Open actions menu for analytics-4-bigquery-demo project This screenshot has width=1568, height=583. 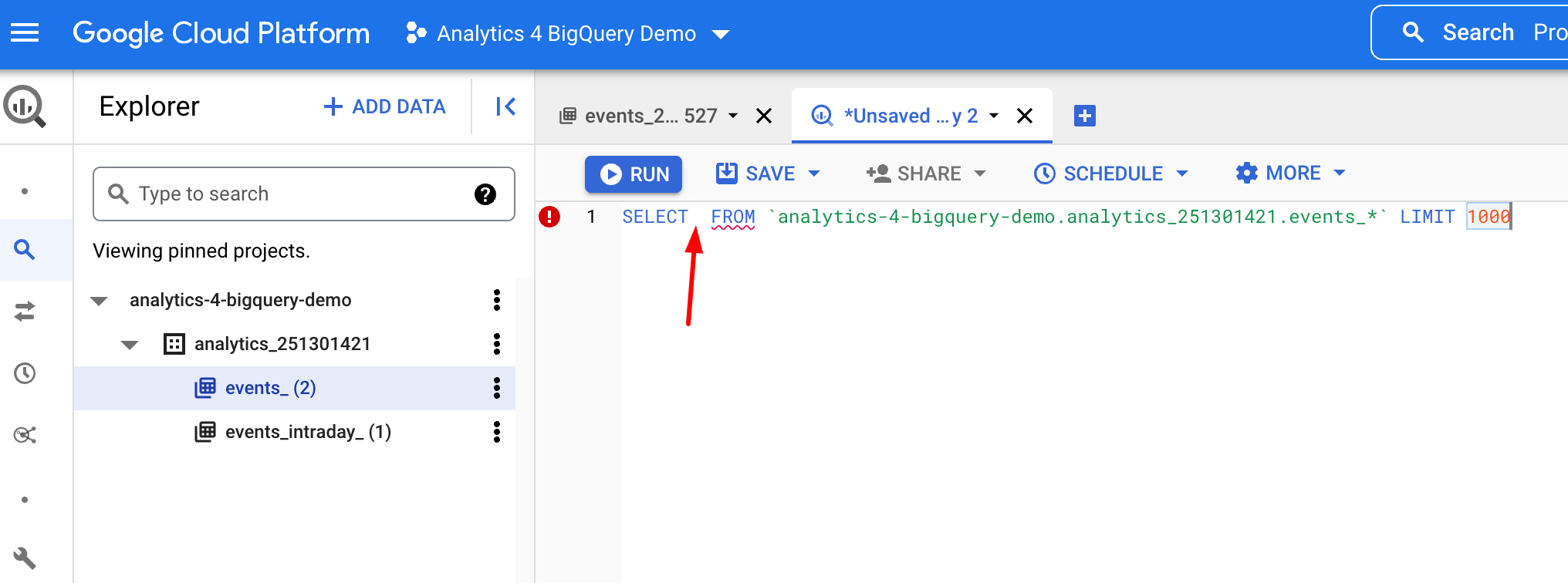pyautogui.click(x=497, y=300)
